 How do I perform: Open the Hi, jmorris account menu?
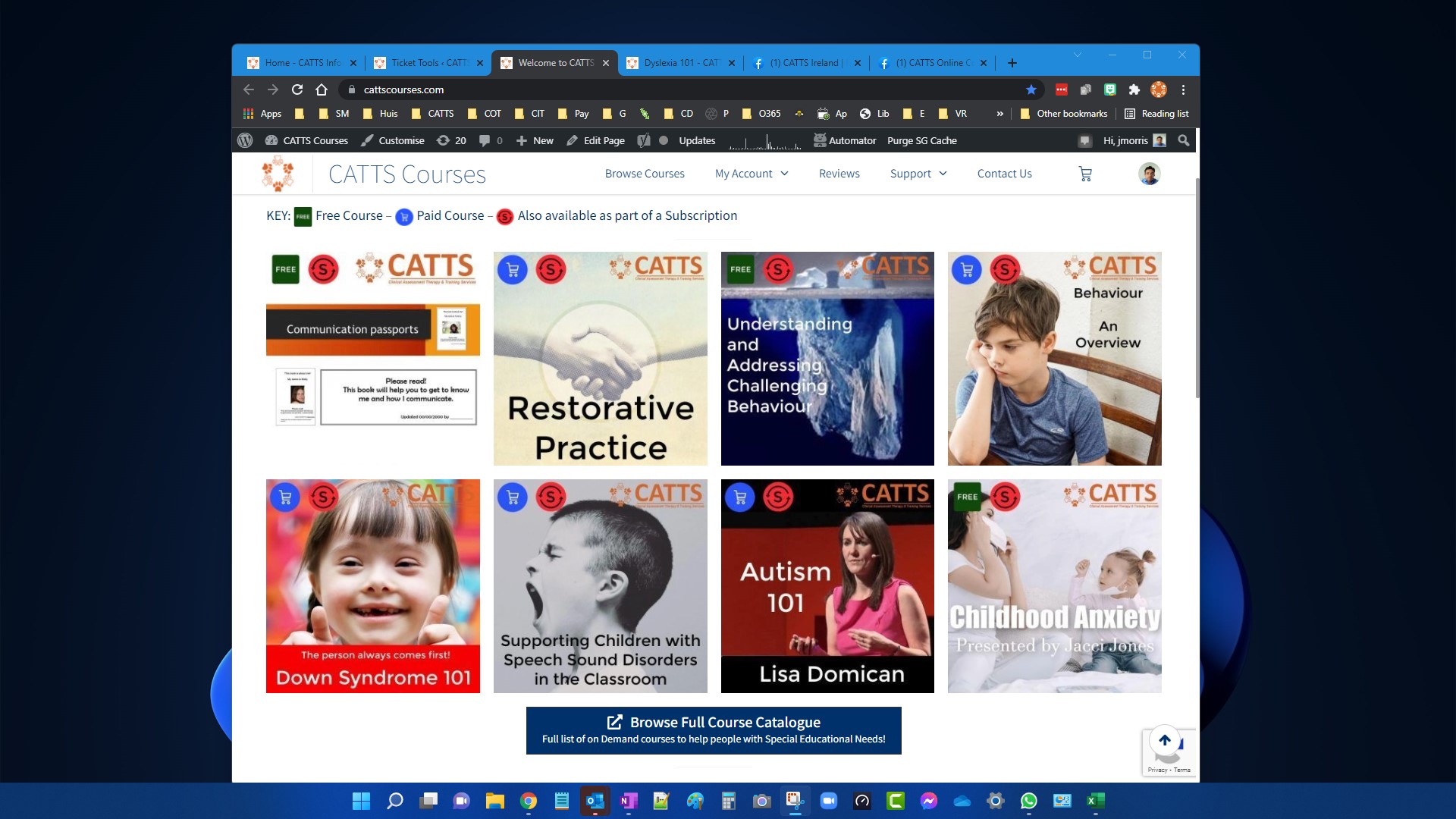[x=1134, y=140]
